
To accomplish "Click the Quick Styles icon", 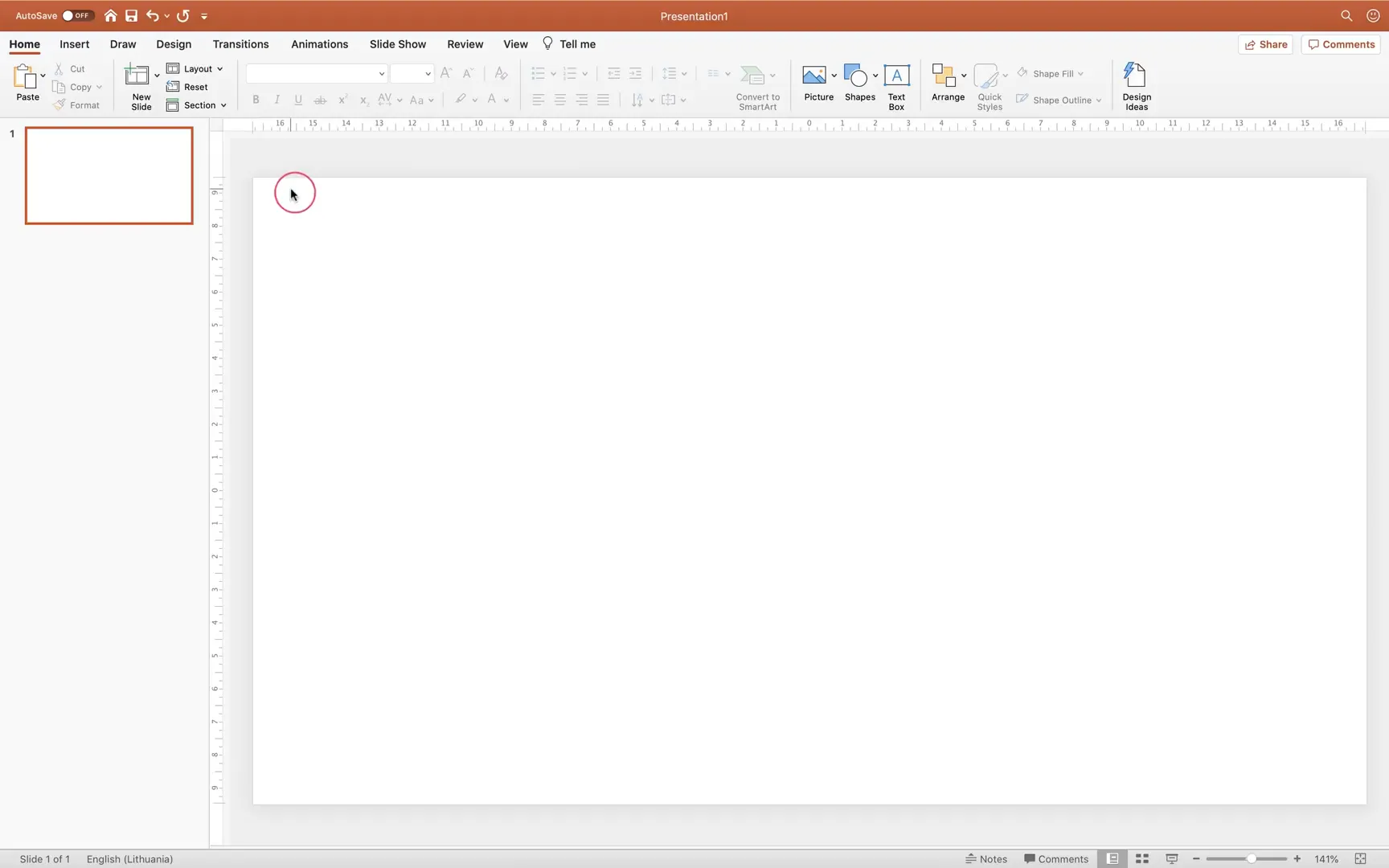I will [x=985, y=76].
